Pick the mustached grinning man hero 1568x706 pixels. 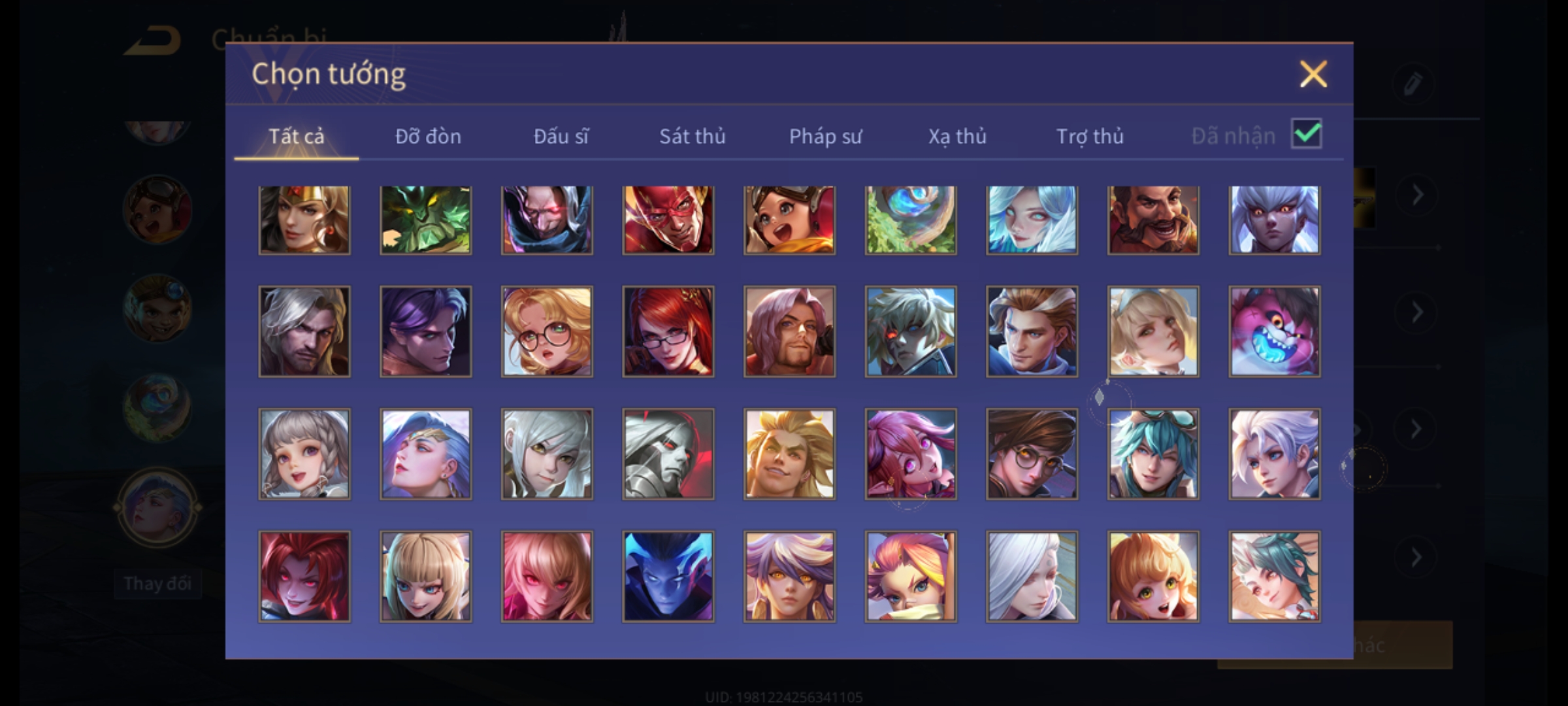click(1153, 220)
